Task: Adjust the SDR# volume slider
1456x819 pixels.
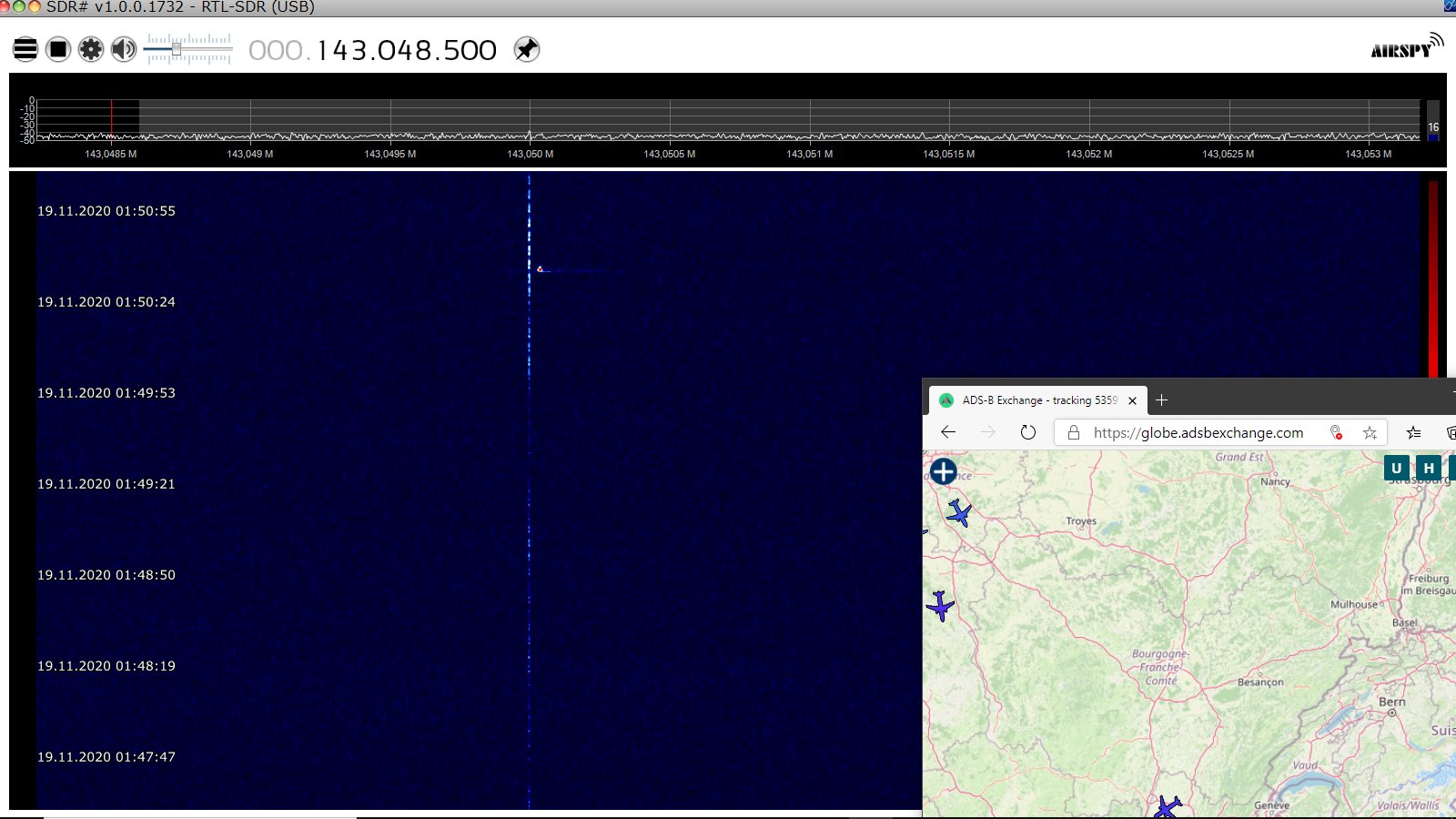Action: [188, 49]
